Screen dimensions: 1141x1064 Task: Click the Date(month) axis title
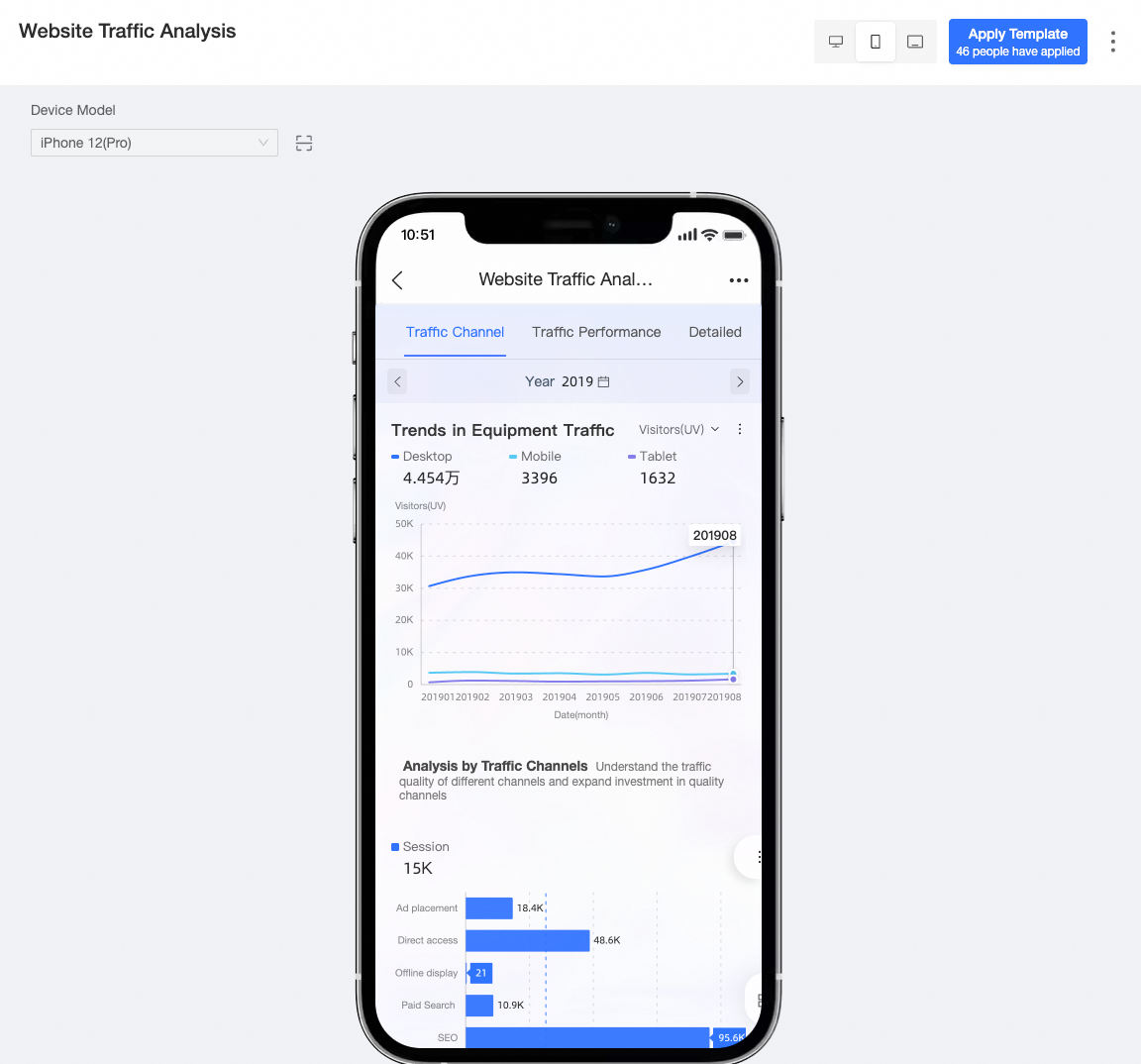580,714
